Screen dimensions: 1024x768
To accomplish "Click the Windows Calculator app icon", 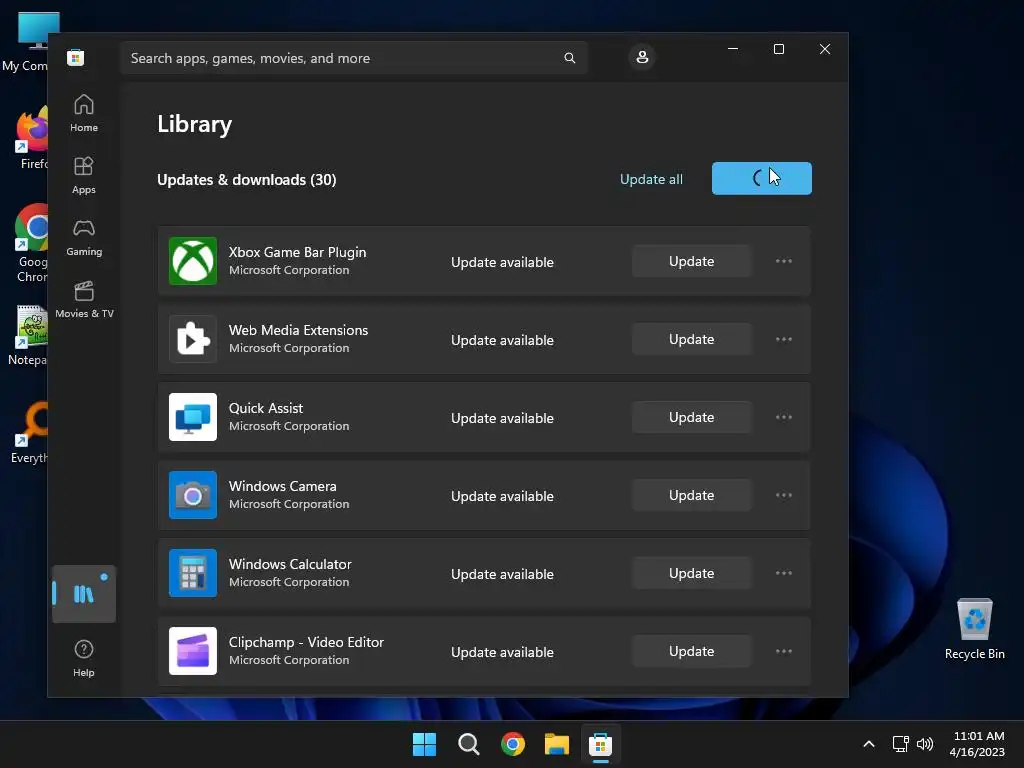I will [193, 573].
